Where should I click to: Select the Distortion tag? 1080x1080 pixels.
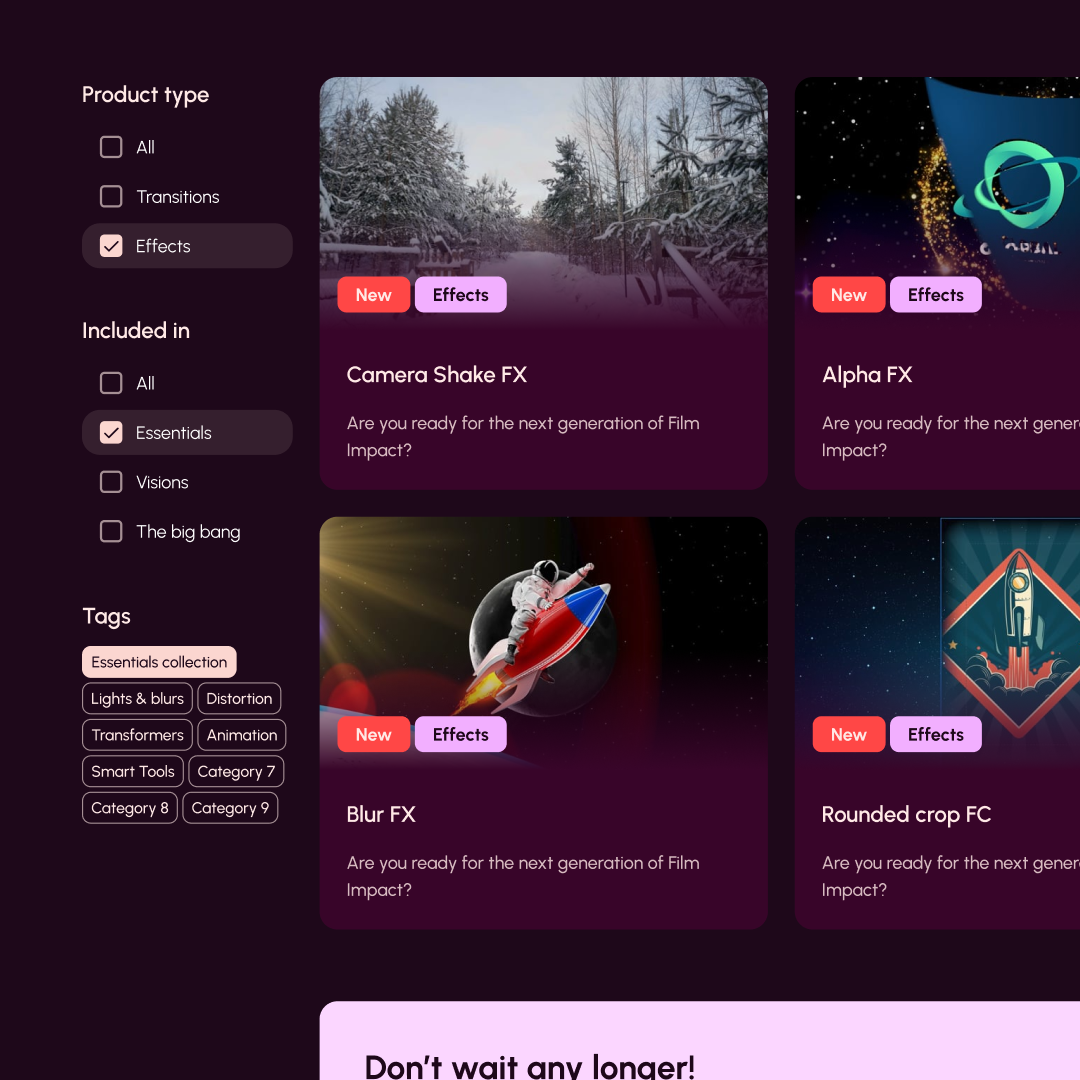pos(239,698)
